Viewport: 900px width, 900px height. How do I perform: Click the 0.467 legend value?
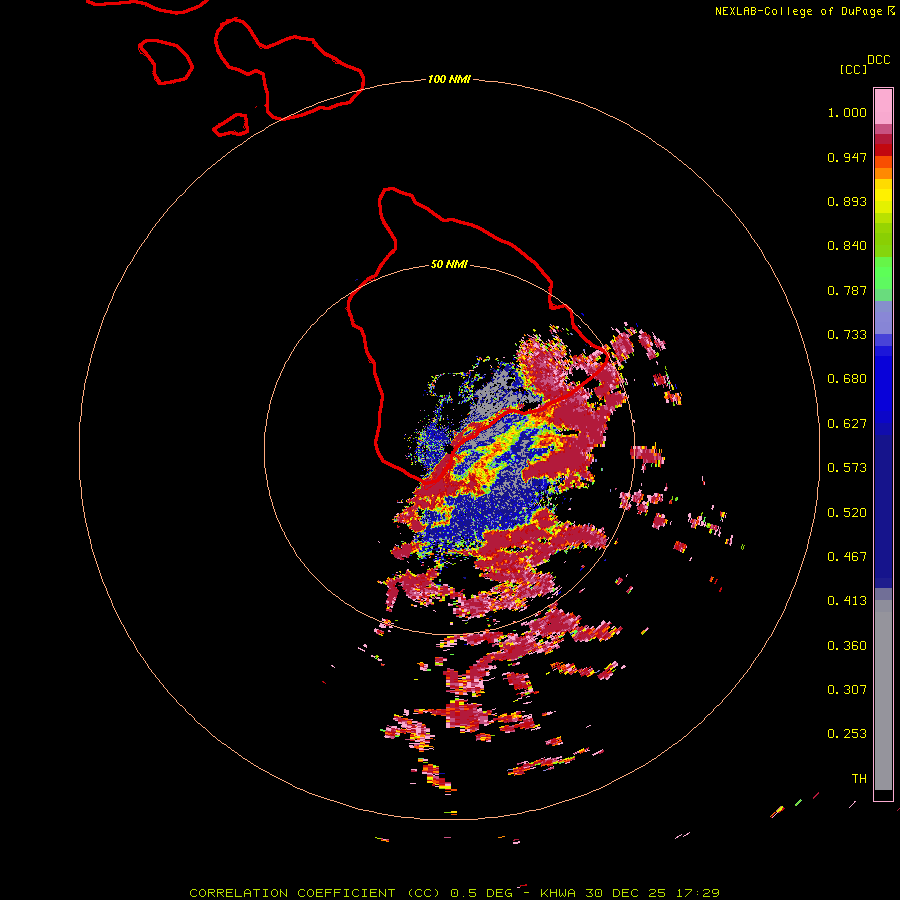tap(847, 557)
